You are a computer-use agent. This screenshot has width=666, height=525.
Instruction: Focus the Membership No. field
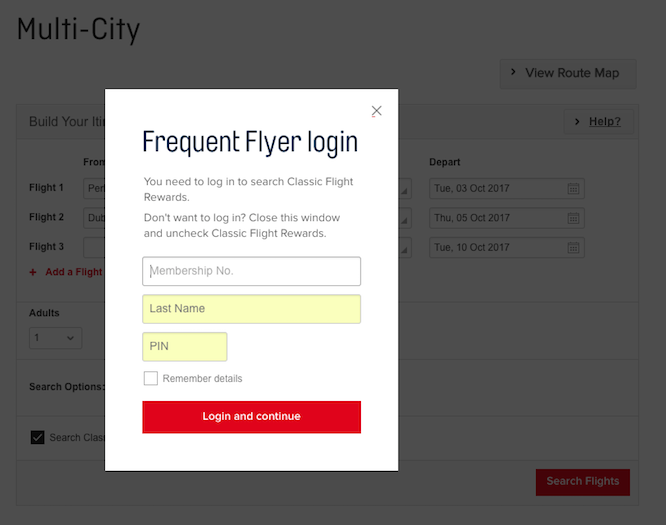pos(251,271)
